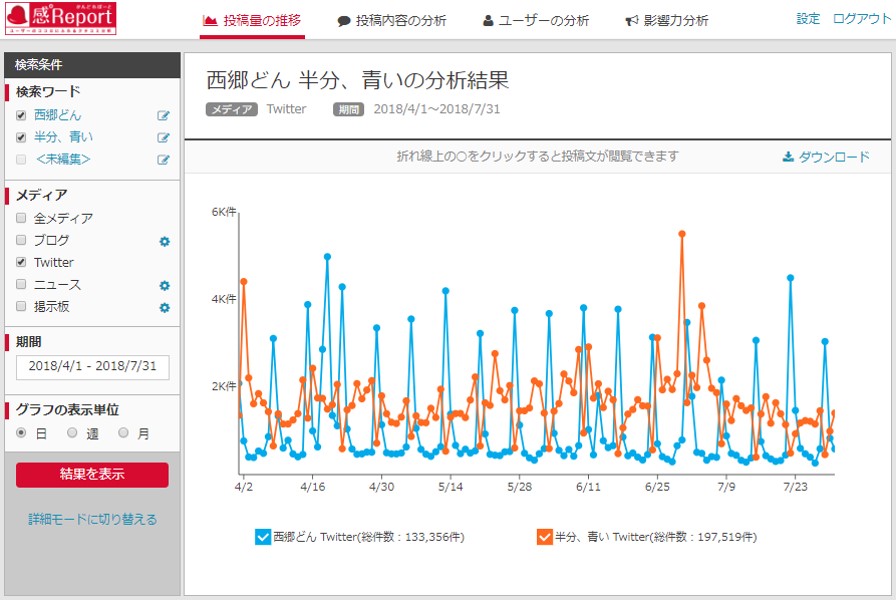Viewport: 896px width, 600px height.
Task: Click the edit icon next to 半分、青い
Action: [x=163, y=138]
